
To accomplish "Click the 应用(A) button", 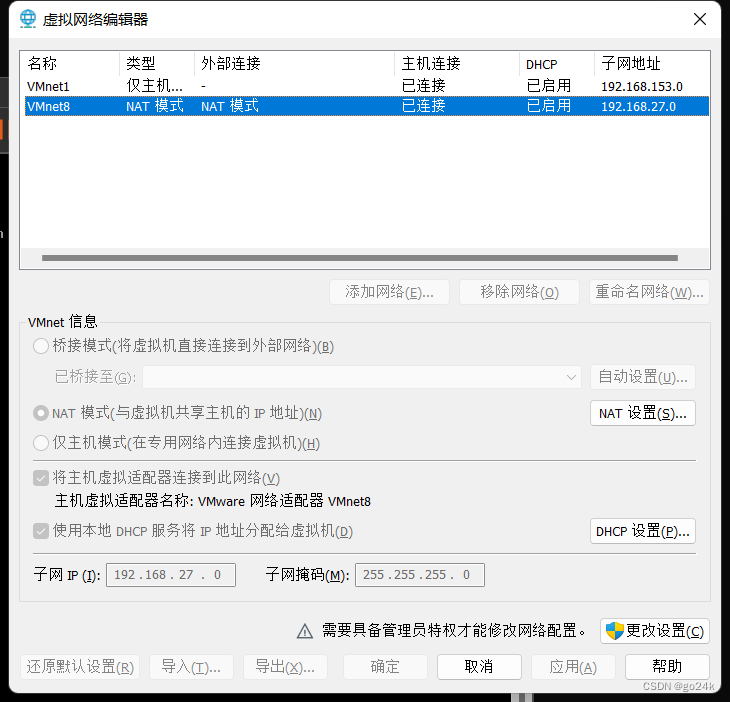I will 573,667.
